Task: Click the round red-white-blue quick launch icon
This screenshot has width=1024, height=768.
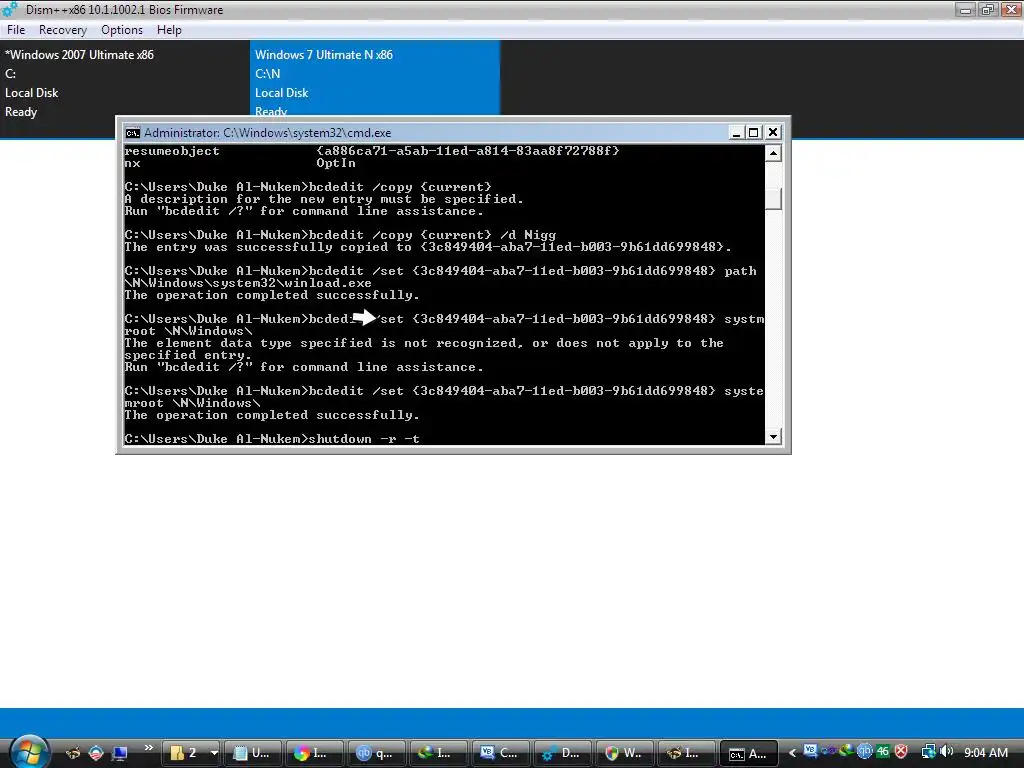Action: click(96, 753)
